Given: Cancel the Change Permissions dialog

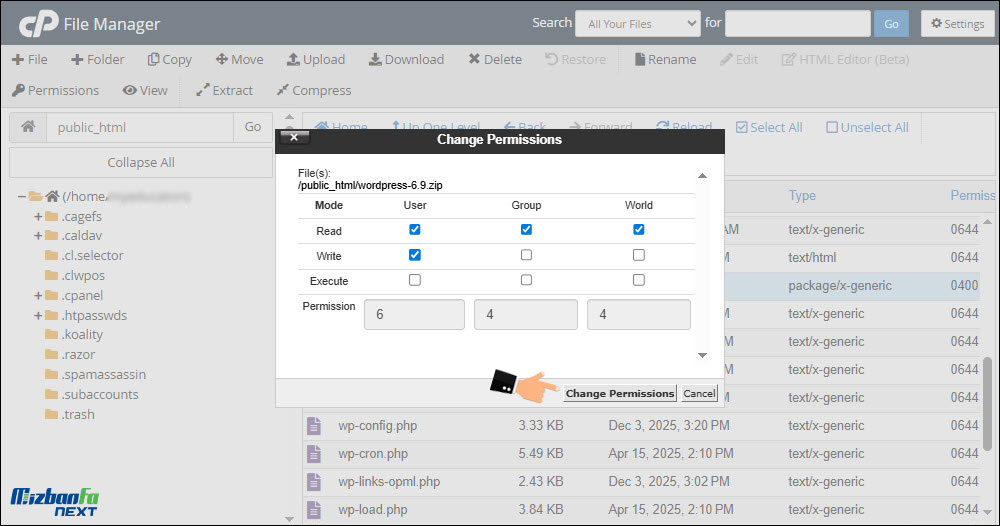Looking at the screenshot, I should (x=699, y=393).
